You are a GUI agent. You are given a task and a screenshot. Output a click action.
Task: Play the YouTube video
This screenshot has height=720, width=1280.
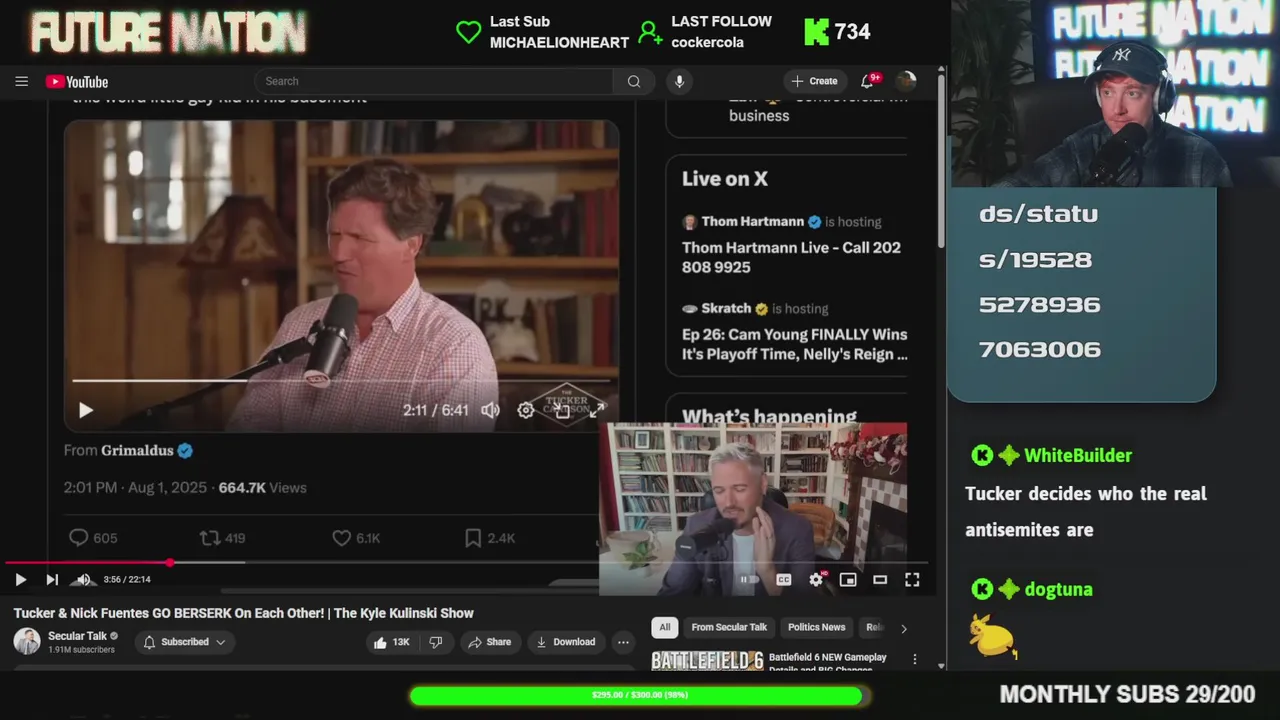20,579
